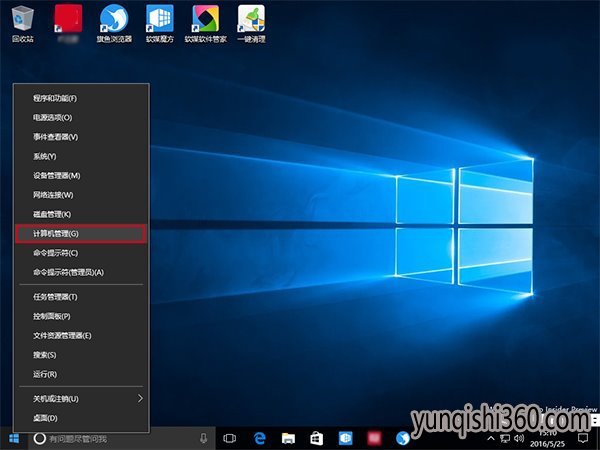The width and height of the screenshot is (600, 450).
Task: Choose 文件资源管理器(E) in the menu
Action: click(81, 336)
